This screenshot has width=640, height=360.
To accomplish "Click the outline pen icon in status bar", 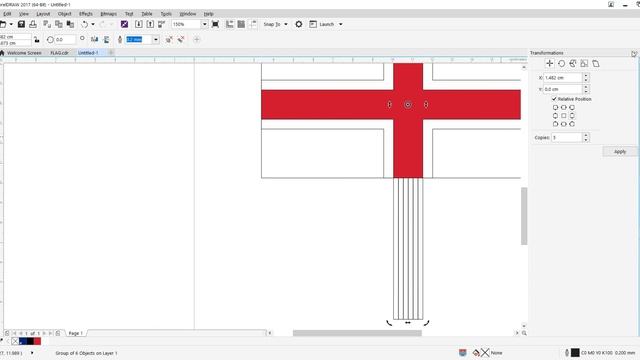I will 567,353.
